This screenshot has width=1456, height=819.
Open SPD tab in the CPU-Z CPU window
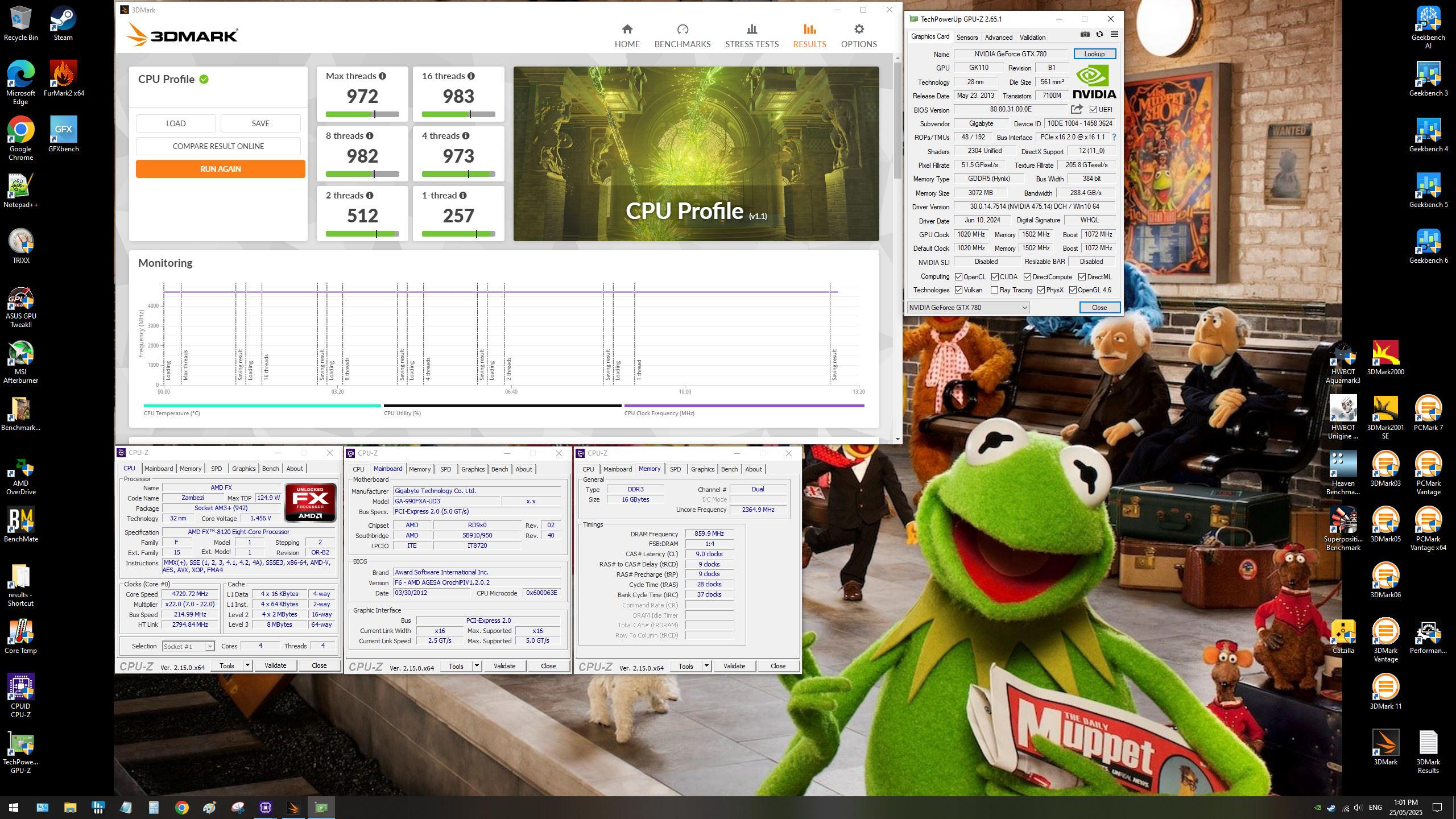[x=216, y=469]
